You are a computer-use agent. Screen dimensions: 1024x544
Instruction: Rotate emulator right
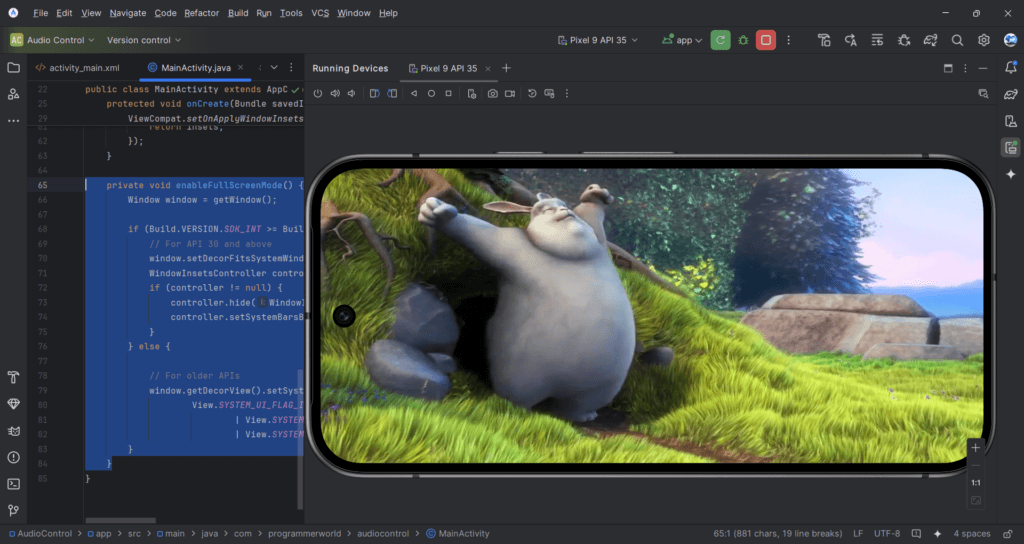pyautogui.click(x=392, y=93)
